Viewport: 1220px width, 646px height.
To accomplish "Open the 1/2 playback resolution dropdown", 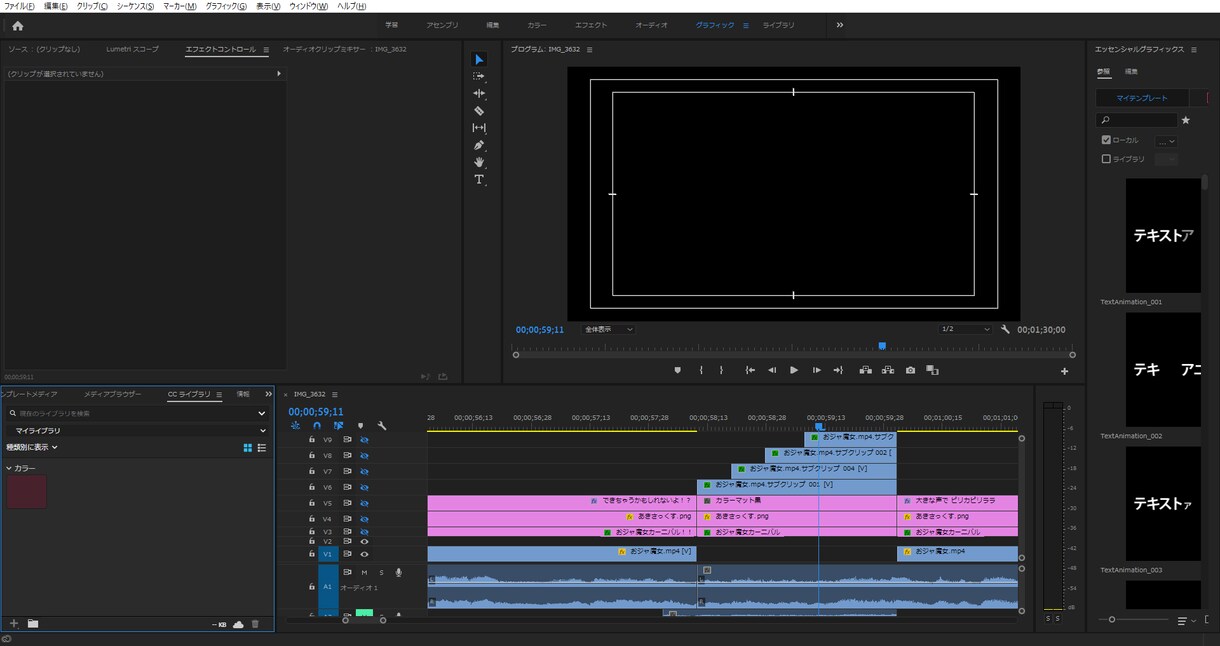I will 965,329.
